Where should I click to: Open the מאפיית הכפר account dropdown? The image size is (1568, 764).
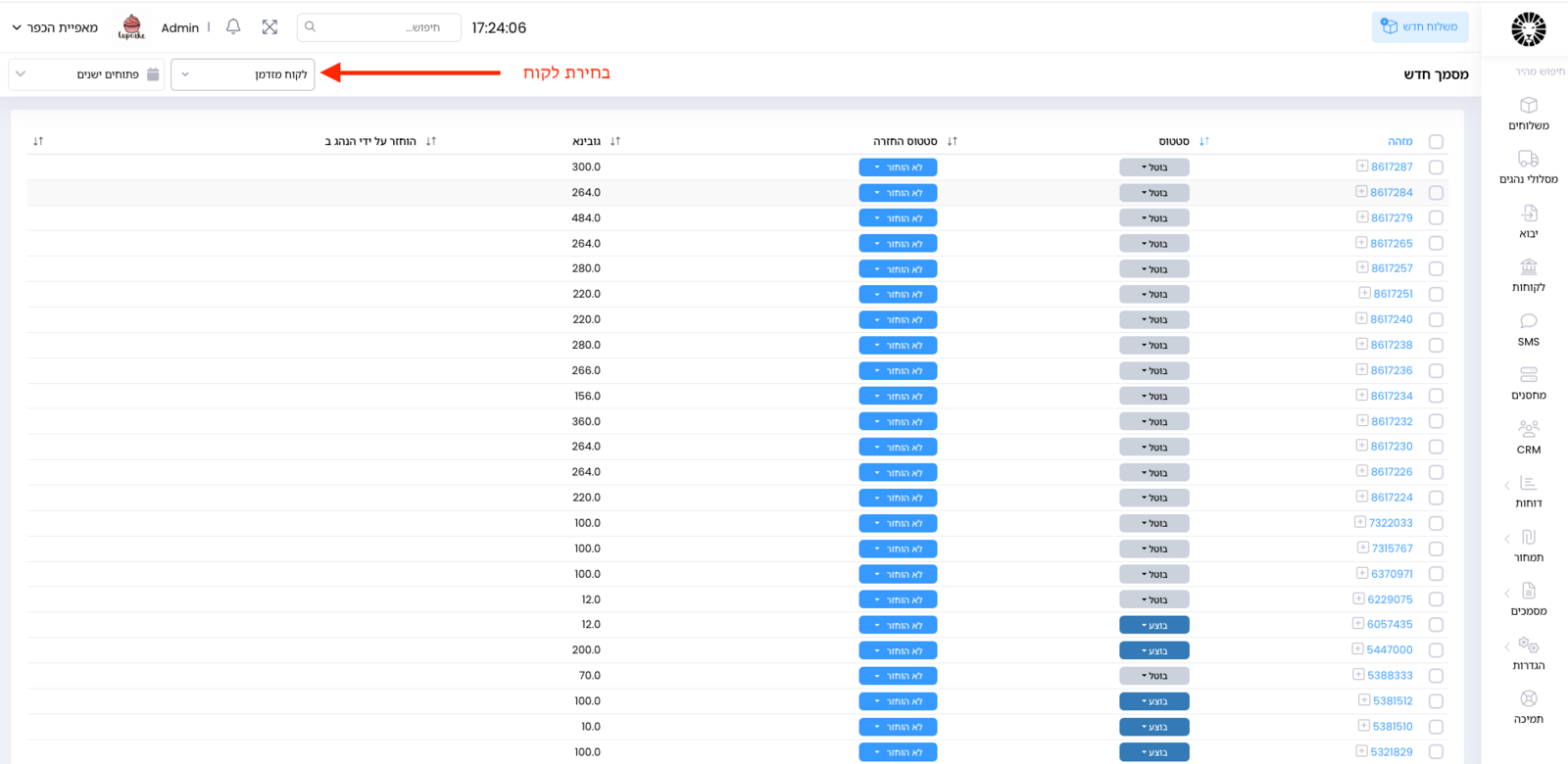pyautogui.click(x=55, y=27)
